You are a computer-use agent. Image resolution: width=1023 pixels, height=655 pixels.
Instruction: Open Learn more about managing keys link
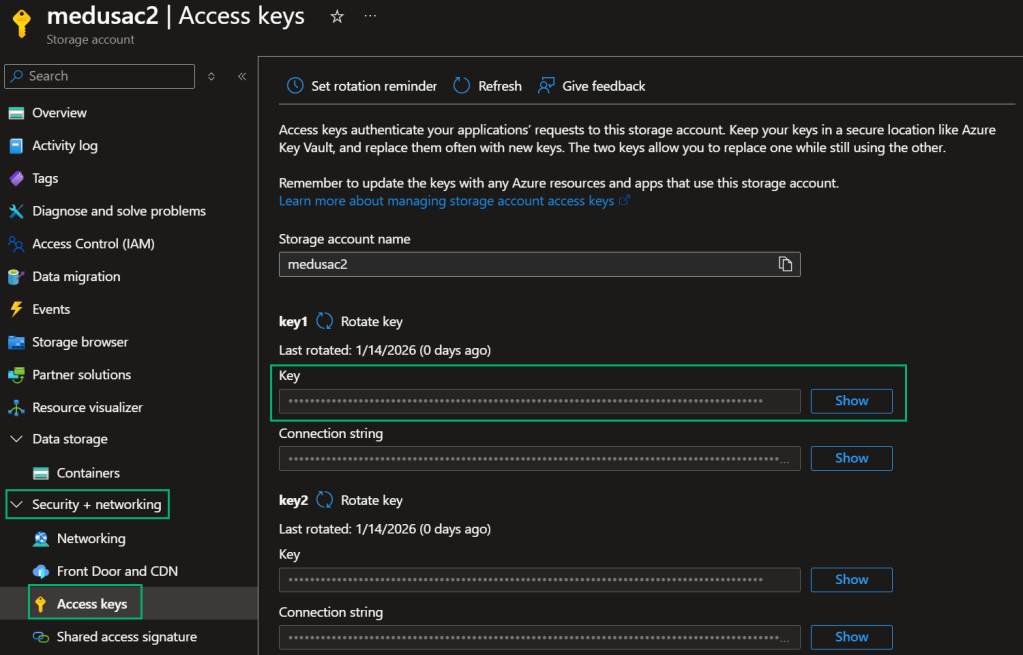point(447,201)
